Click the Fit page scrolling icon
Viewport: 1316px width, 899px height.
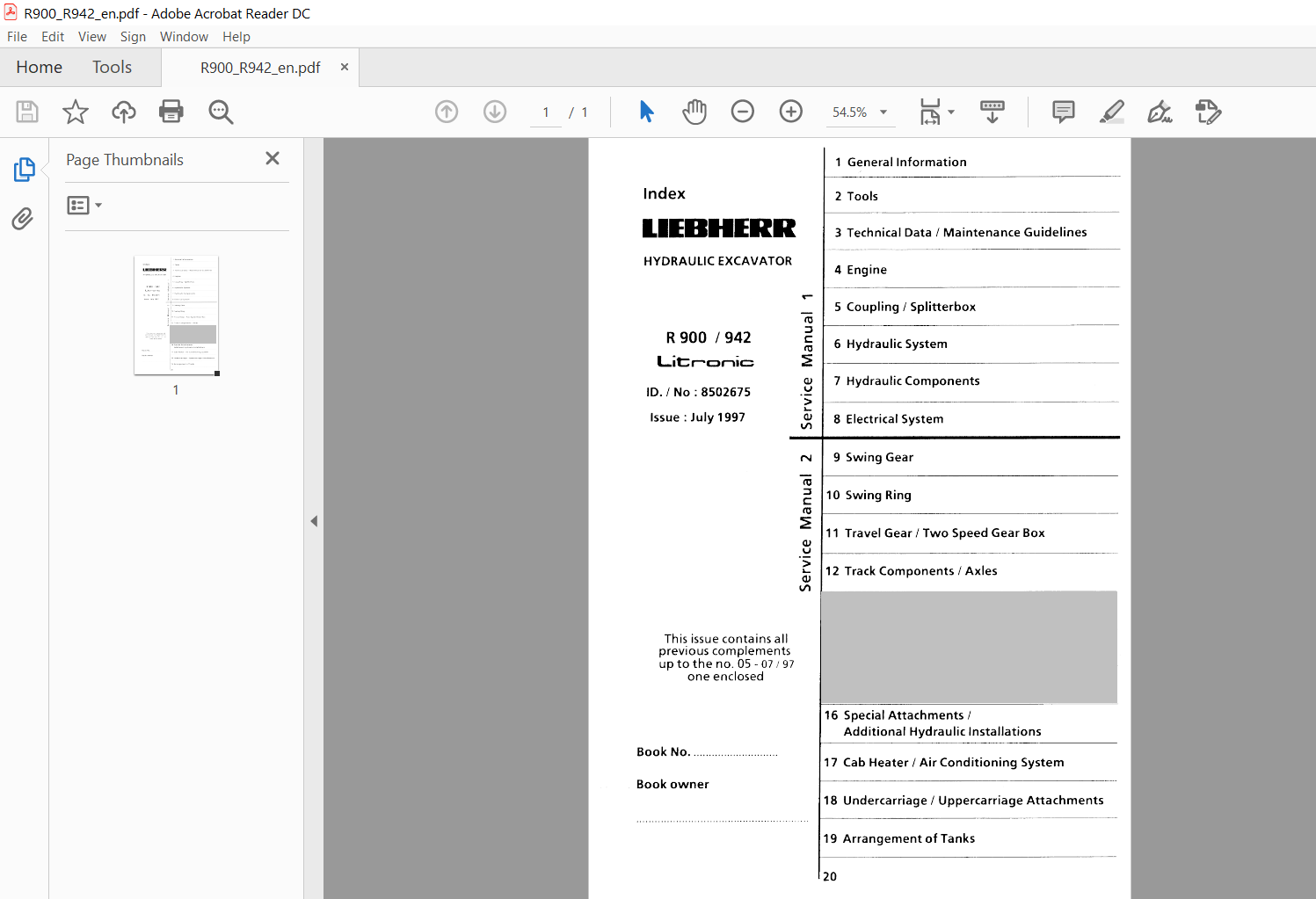click(930, 112)
